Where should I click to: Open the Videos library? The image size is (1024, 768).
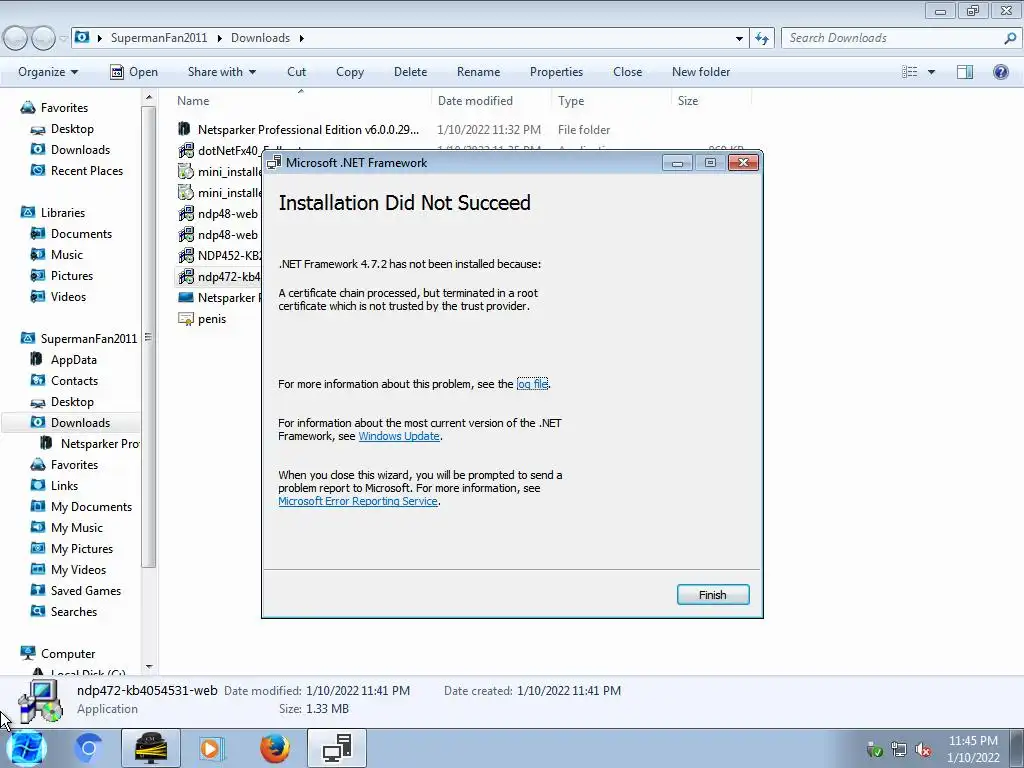tap(68, 296)
